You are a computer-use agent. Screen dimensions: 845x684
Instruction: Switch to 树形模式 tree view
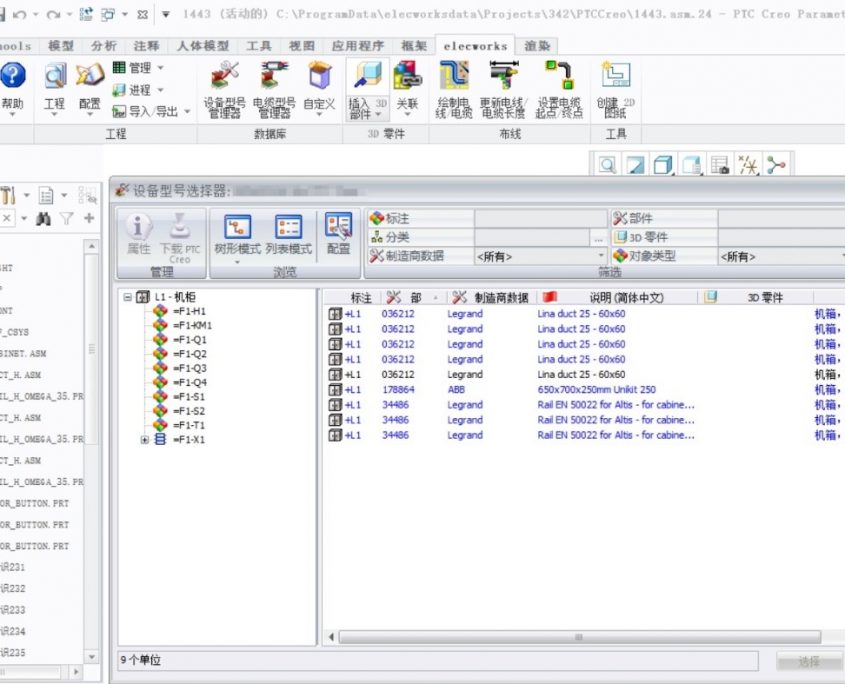(x=237, y=236)
